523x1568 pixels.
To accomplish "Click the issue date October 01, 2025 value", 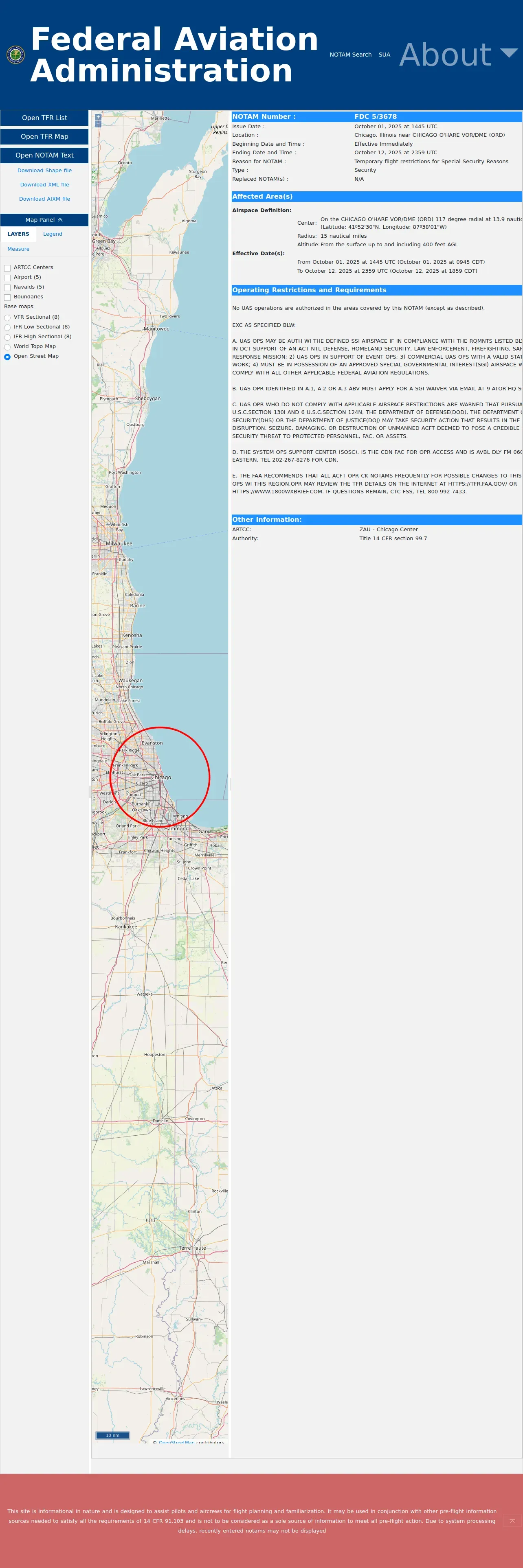I will [396, 127].
